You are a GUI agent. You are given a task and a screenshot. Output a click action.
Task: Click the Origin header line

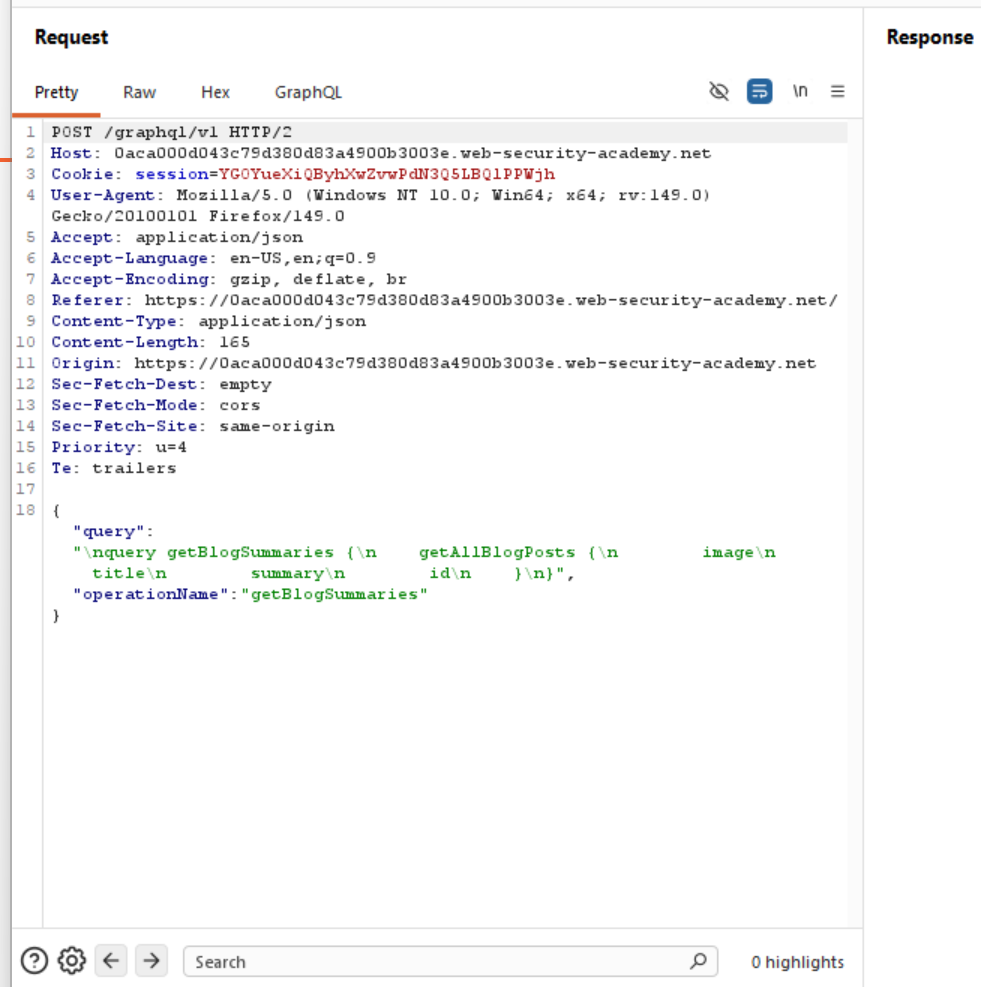tap(433, 363)
